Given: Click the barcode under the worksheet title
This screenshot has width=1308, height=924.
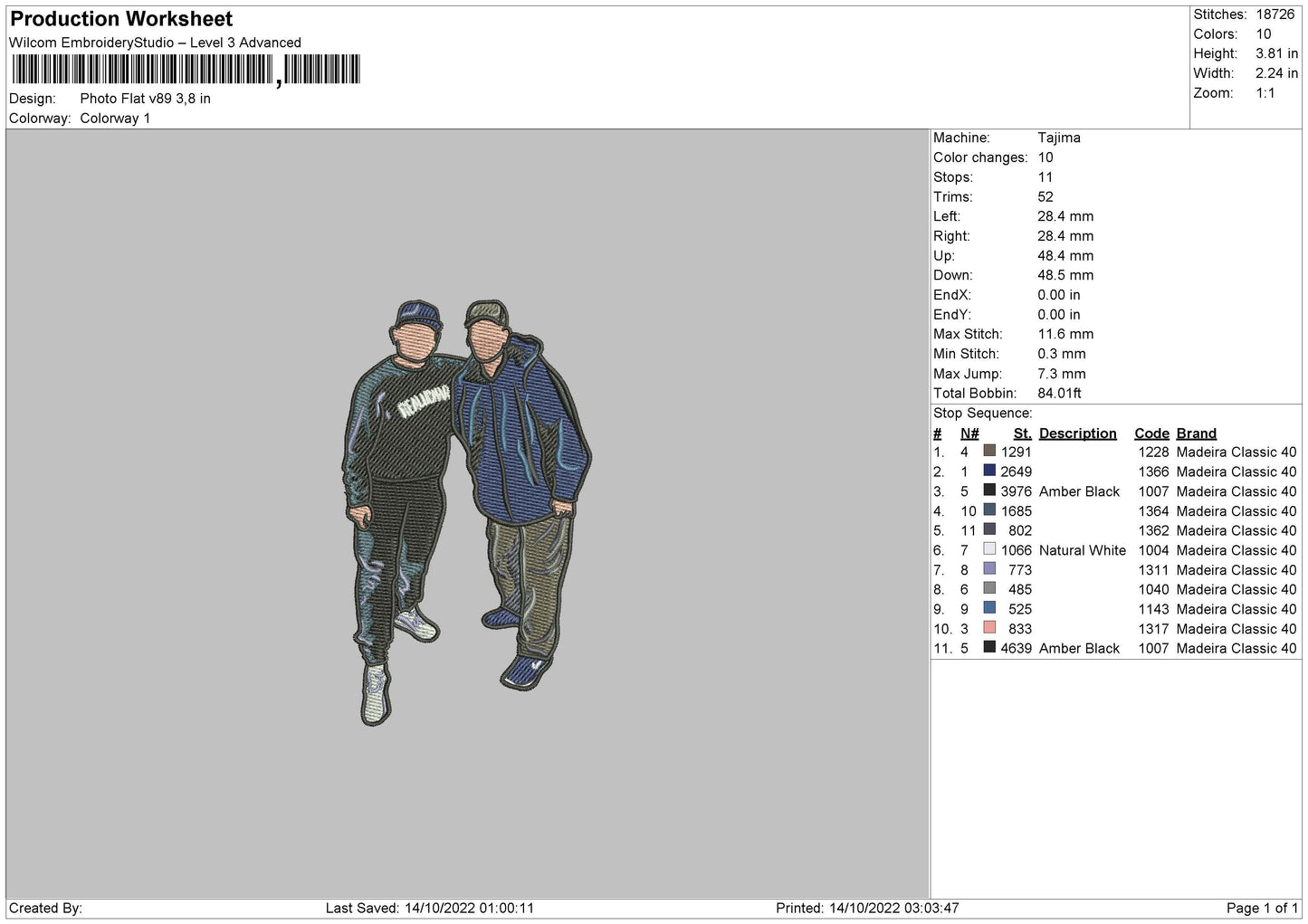Looking at the screenshot, I should coord(186,70).
